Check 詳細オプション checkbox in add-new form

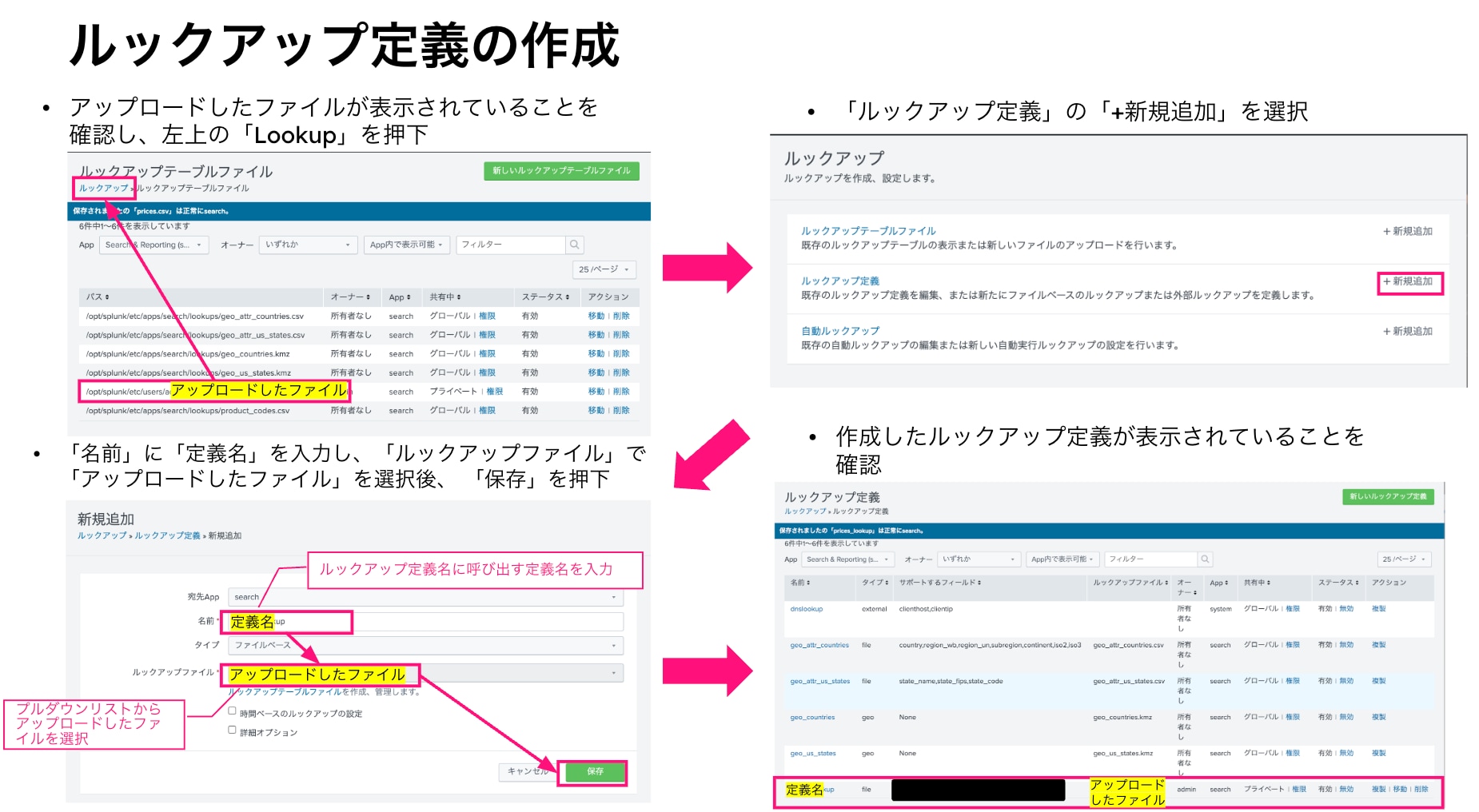coord(233,730)
